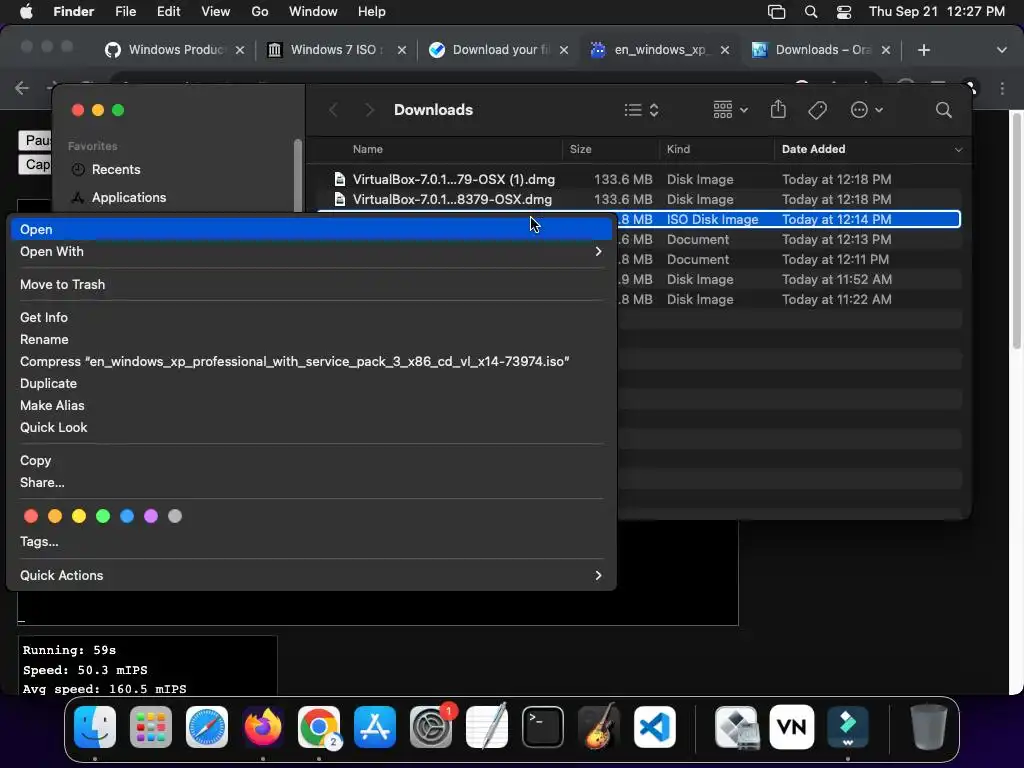Open the Trash in the Dock
1024x768 pixels.
[929, 727]
